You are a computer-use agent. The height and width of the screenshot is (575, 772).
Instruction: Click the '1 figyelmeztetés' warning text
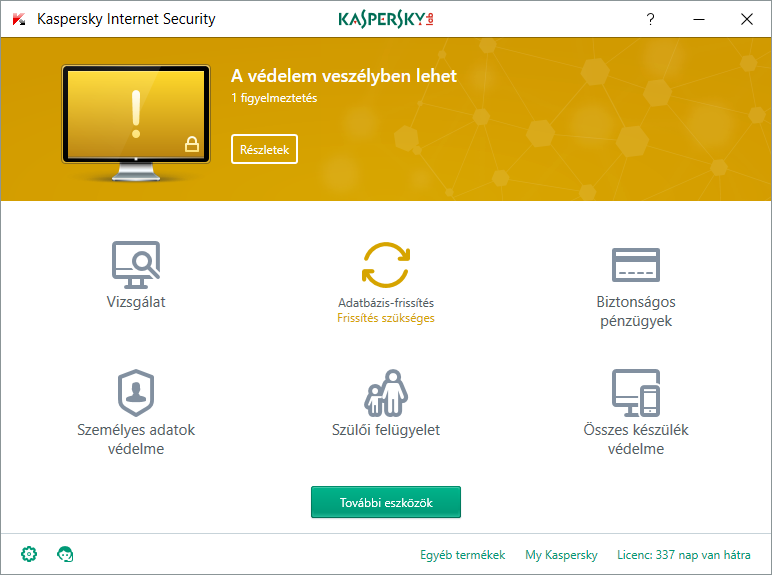[274, 98]
